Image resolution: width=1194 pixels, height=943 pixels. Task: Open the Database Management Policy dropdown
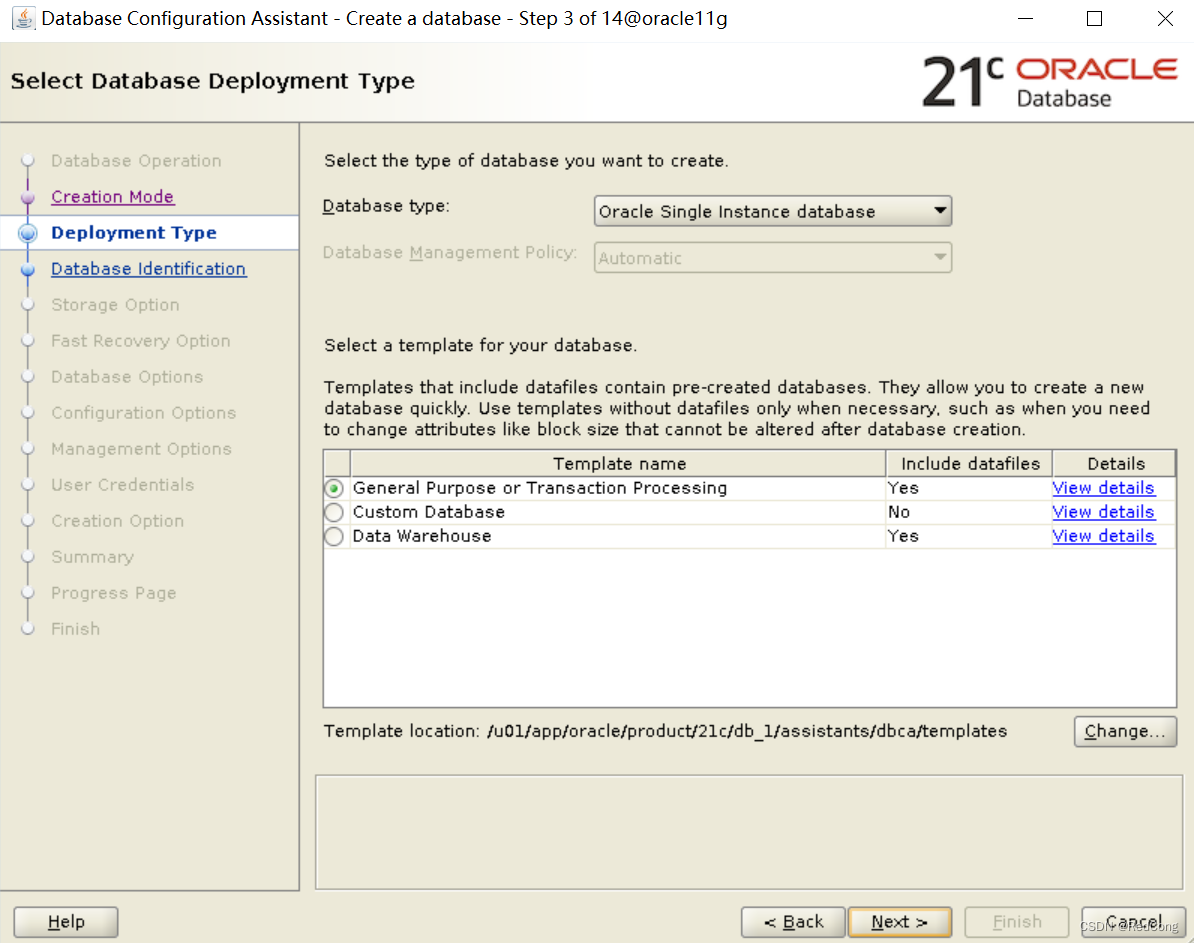click(x=772, y=257)
